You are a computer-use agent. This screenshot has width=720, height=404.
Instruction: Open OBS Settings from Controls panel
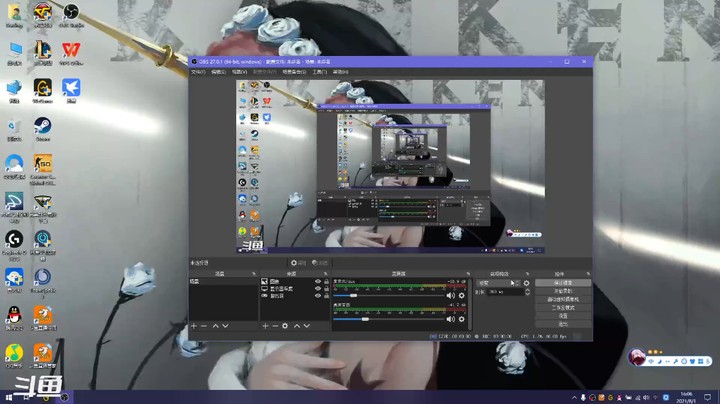pos(563,316)
